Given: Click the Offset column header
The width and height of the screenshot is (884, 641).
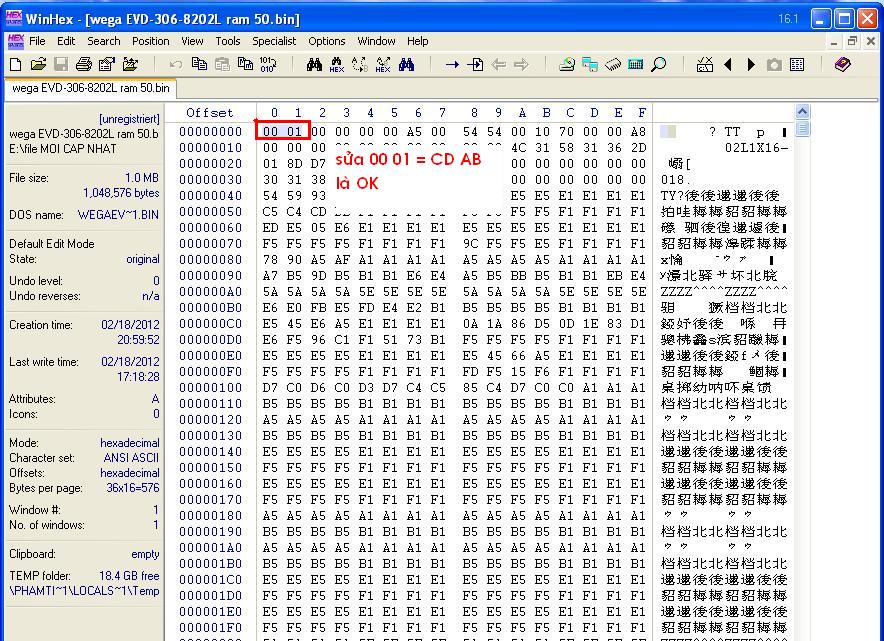Looking at the screenshot, I should click(x=210, y=113).
